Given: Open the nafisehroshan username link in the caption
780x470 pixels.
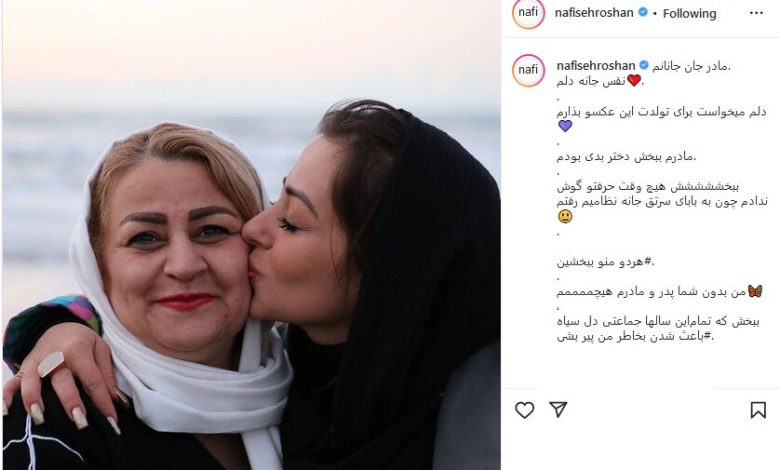Looking at the screenshot, I should (596, 66).
